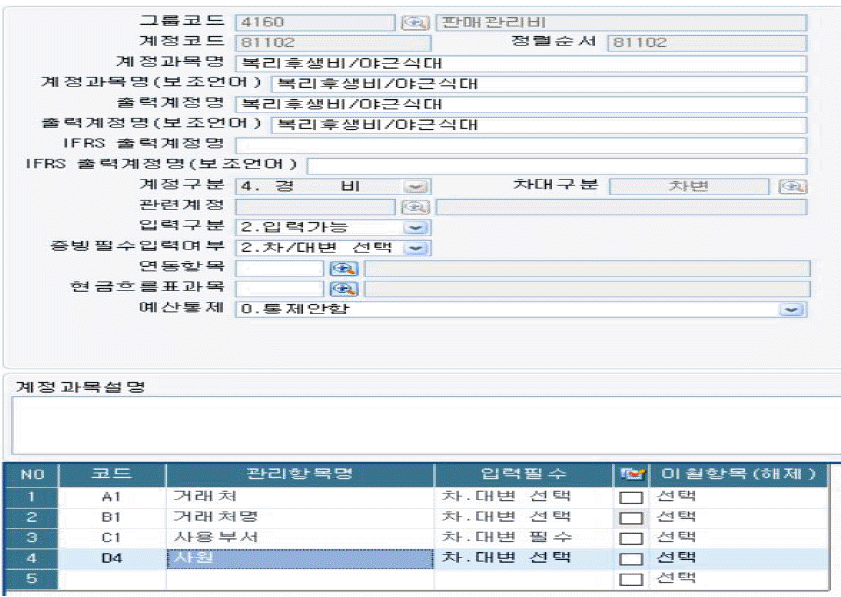The image size is (841, 597).
Task: Click the 관리항목명 column header
Action: pyautogui.click(x=300, y=474)
